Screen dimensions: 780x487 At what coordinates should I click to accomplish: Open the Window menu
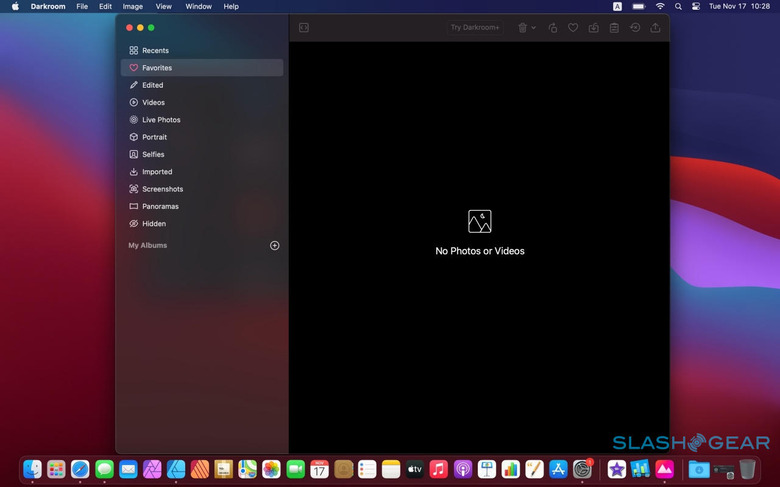[x=198, y=7]
